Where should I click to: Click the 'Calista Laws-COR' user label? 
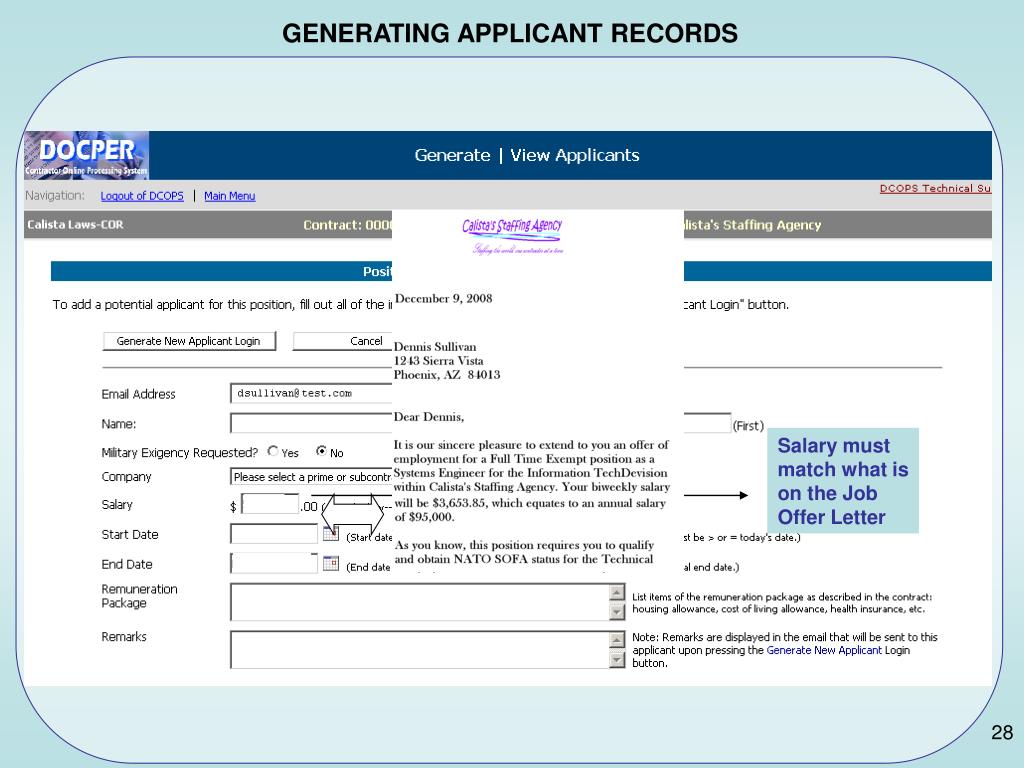(75, 225)
